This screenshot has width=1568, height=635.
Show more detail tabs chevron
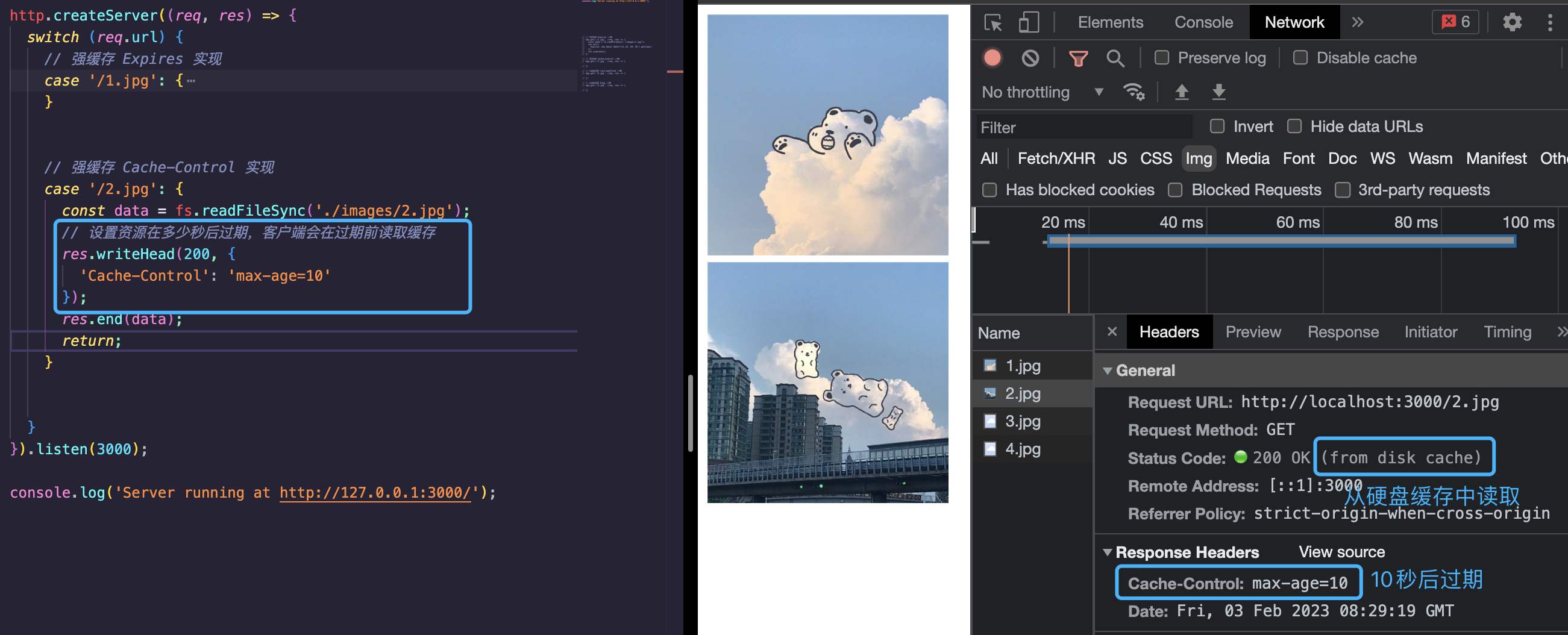point(1561,331)
